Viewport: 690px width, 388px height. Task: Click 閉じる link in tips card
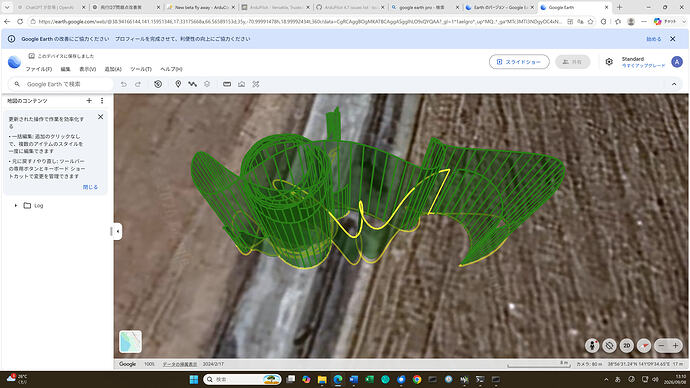click(90, 187)
